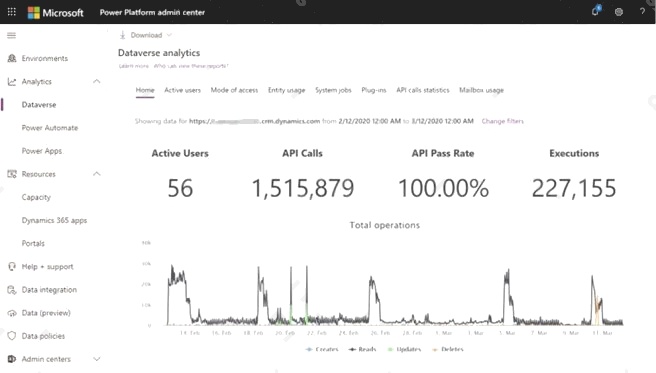The image size is (656, 373).
Task: Select the Help + support headset icon
Action: click(x=12, y=266)
